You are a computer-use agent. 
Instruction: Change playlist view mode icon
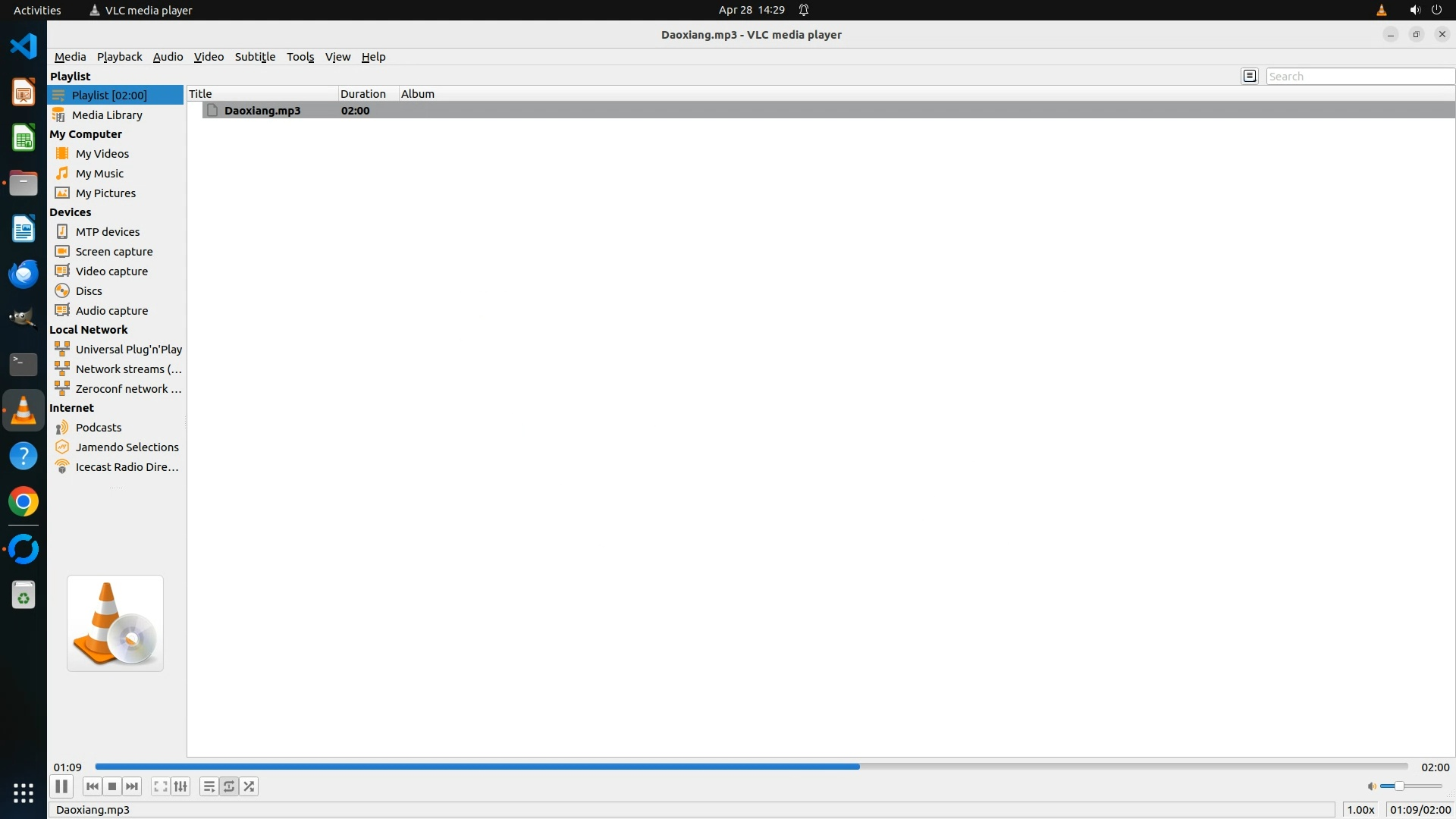(x=1250, y=76)
